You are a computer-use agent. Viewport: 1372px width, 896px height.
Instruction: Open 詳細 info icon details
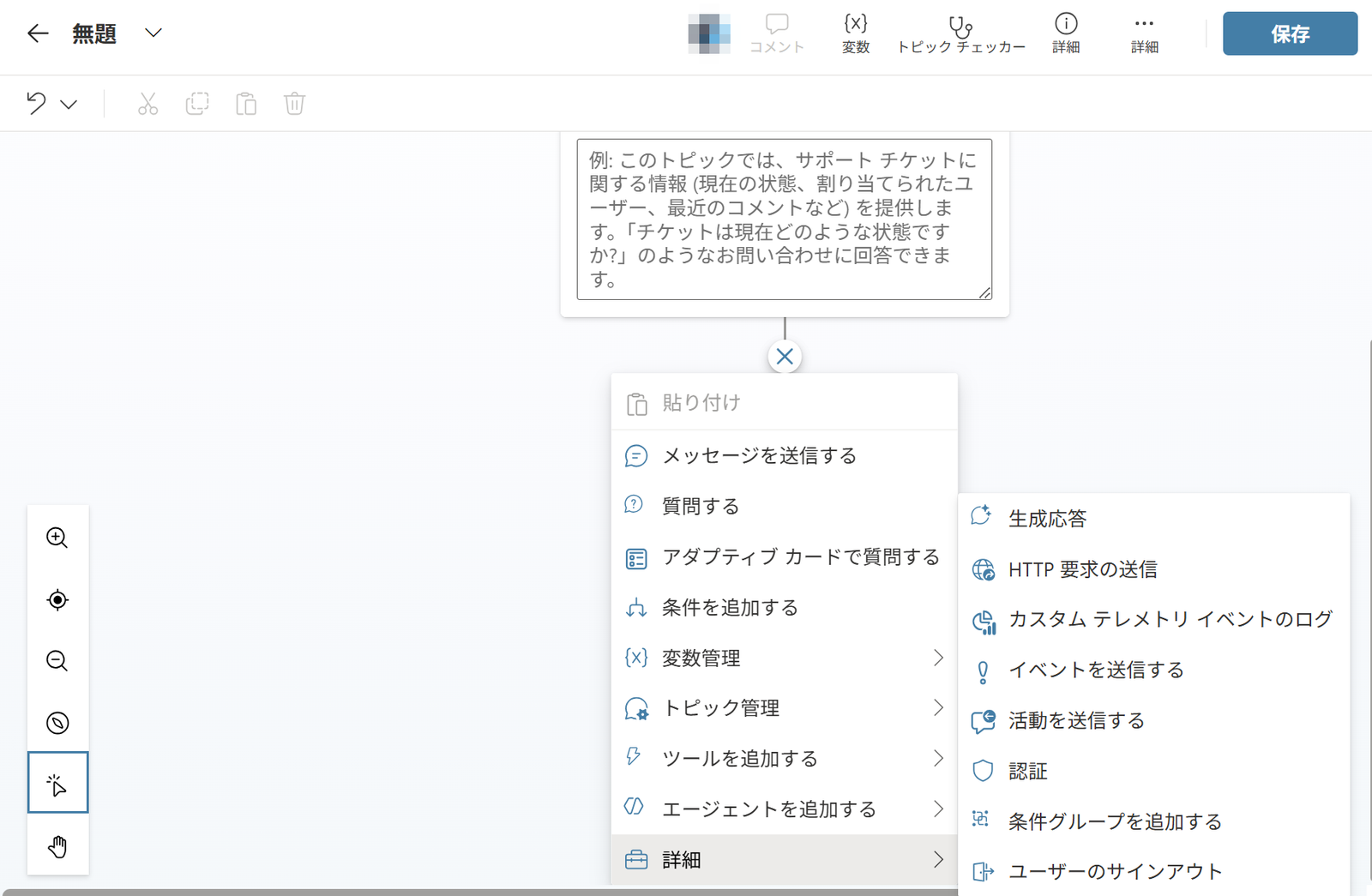[x=1066, y=34]
